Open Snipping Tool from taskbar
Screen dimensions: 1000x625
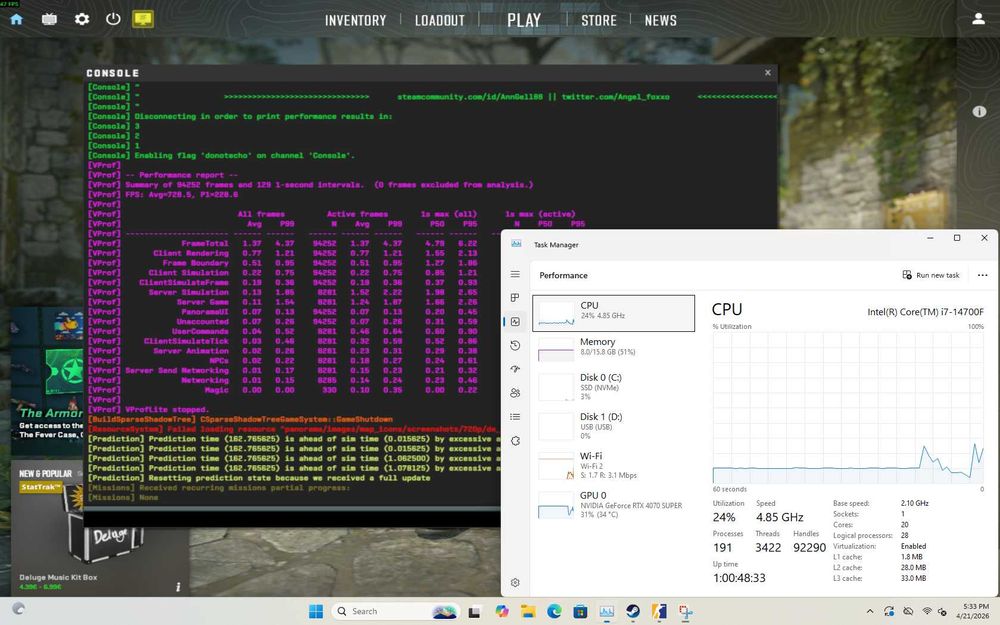tap(686, 612)
